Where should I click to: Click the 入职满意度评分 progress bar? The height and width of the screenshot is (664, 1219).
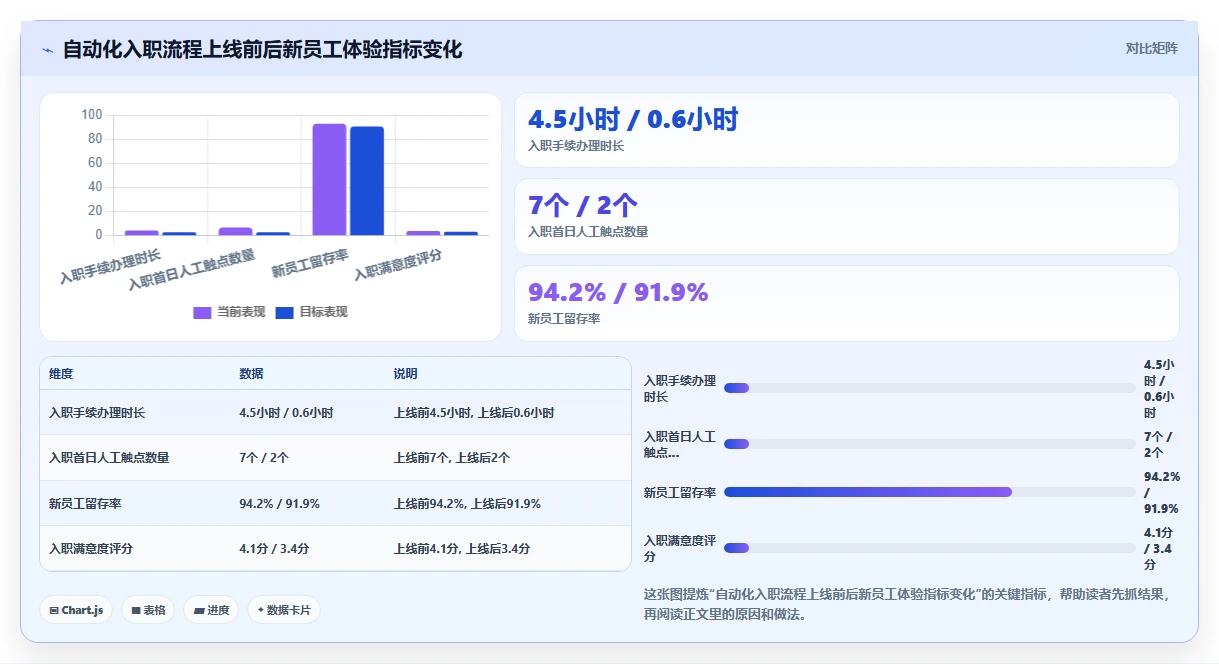pos(930,548)
